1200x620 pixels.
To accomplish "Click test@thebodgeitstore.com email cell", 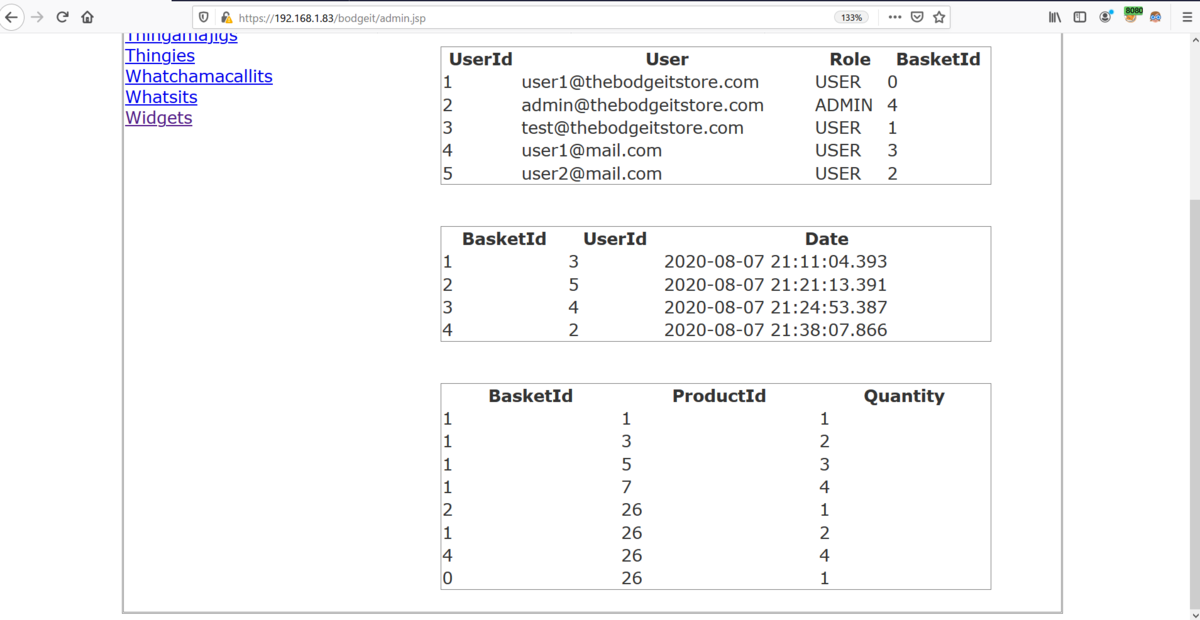I will pyautogui.click(x=632, y=128).
